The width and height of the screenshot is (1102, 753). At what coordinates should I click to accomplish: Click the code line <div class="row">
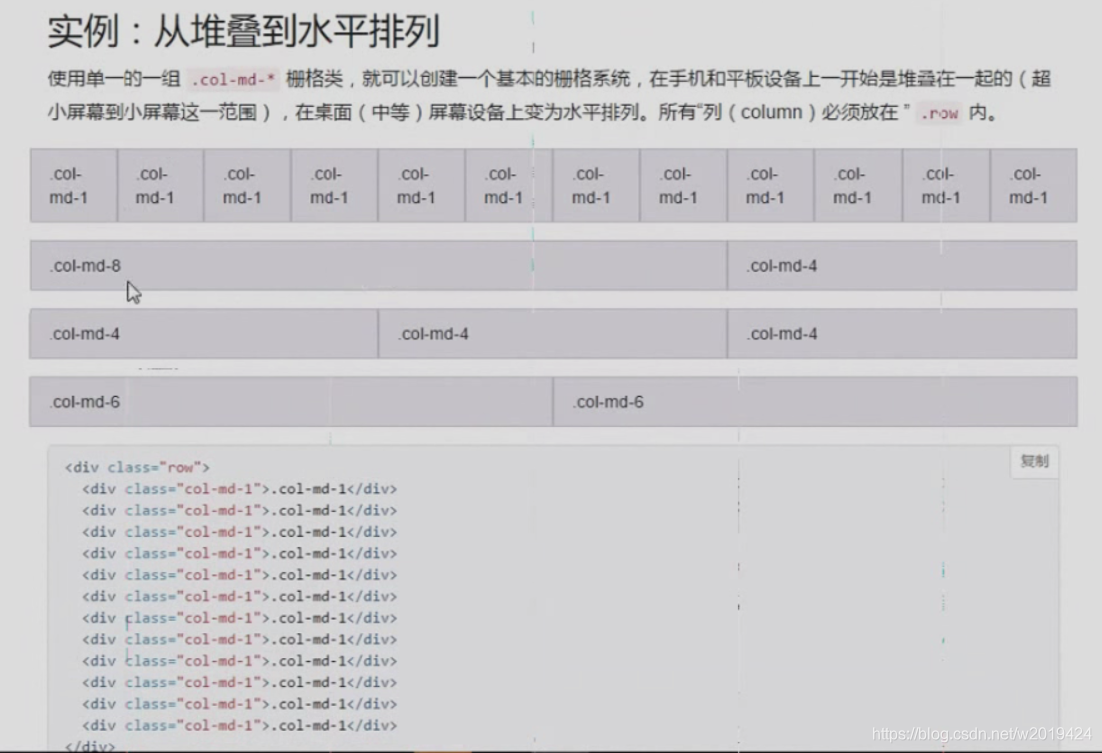coord(137,468)
